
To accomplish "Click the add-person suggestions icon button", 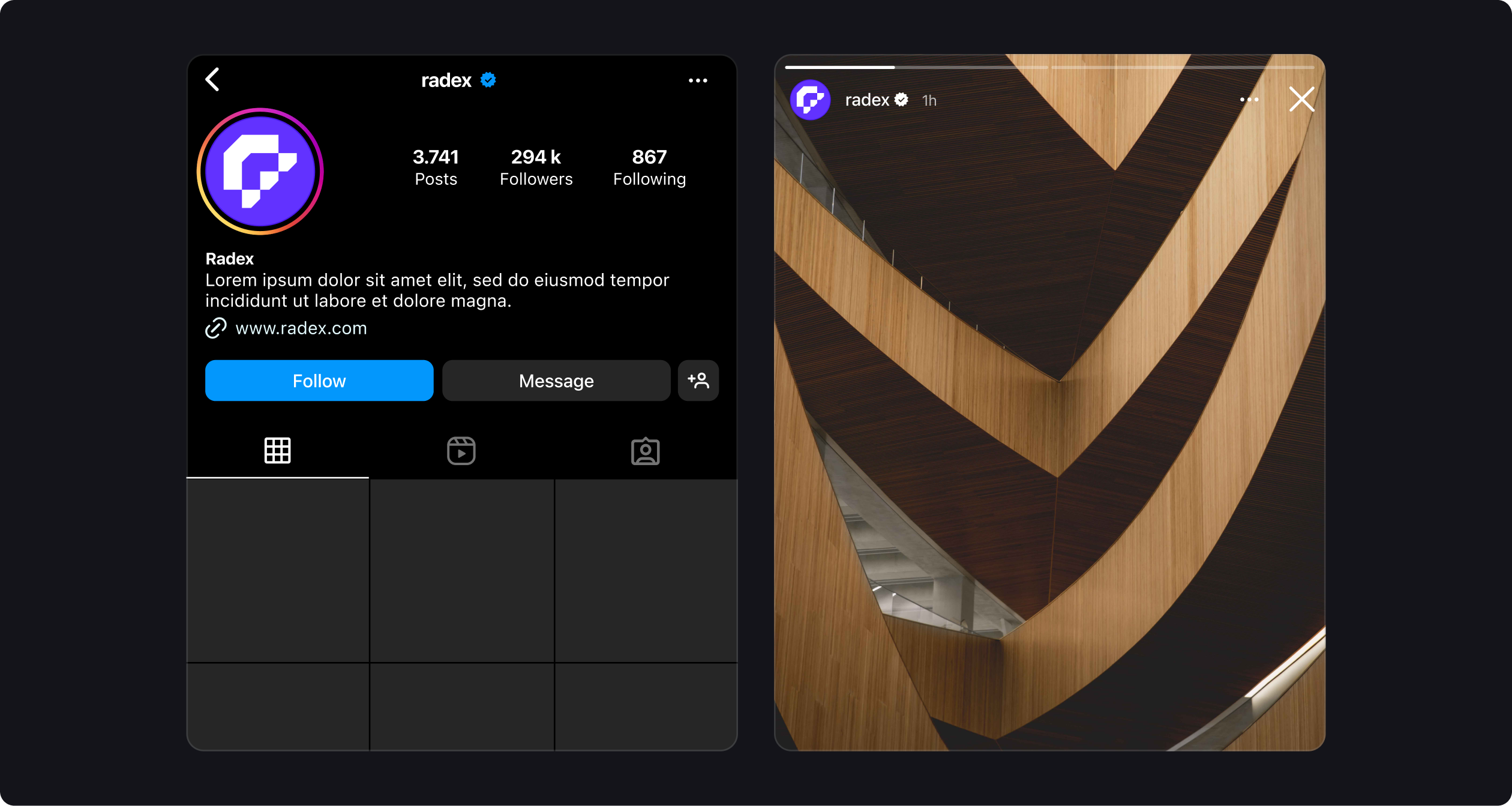I will coord(698,380).
